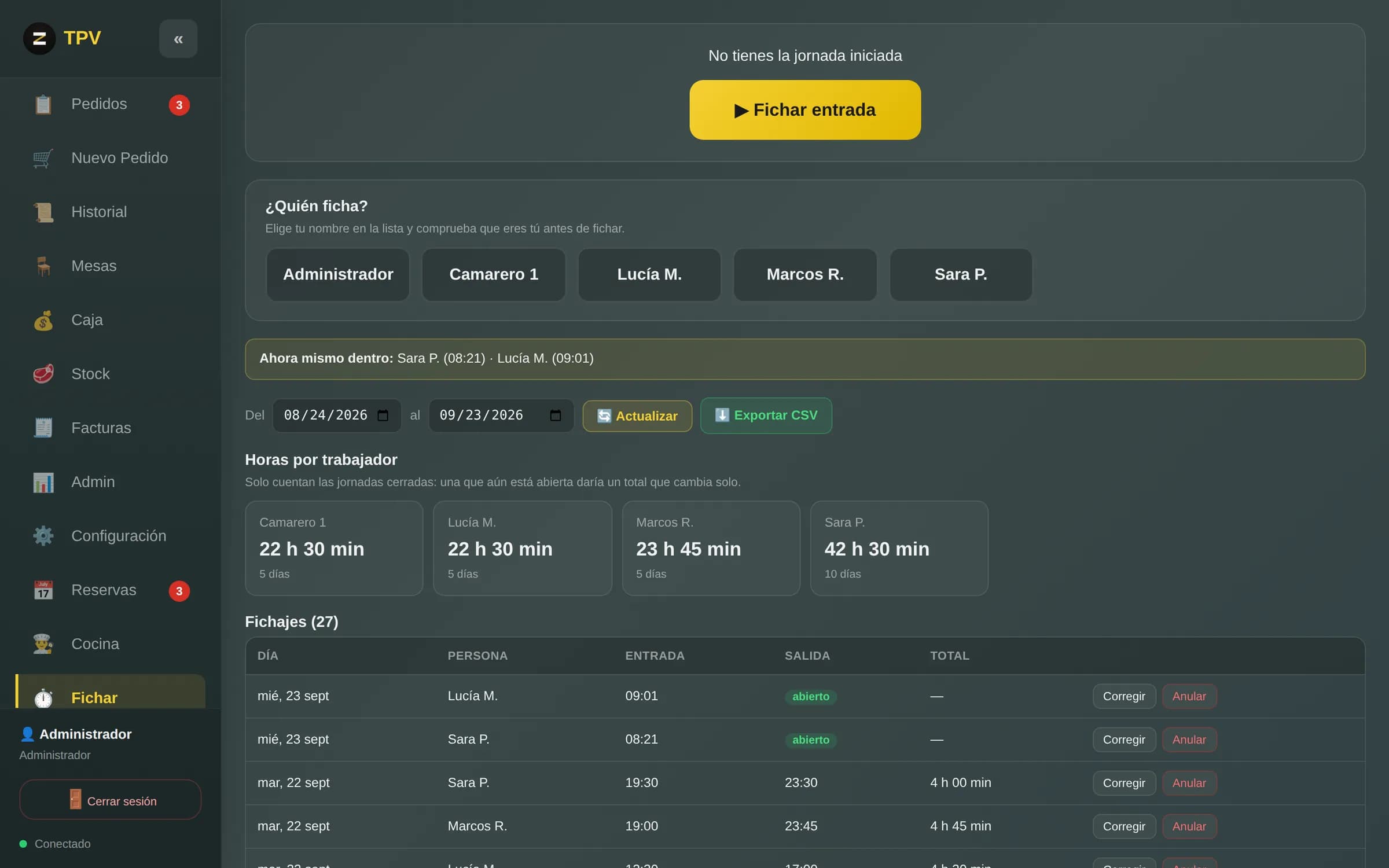Open the Caja money bag icon
The width and height of the screenshot is (1389, 868).
[x=43, y=321]
